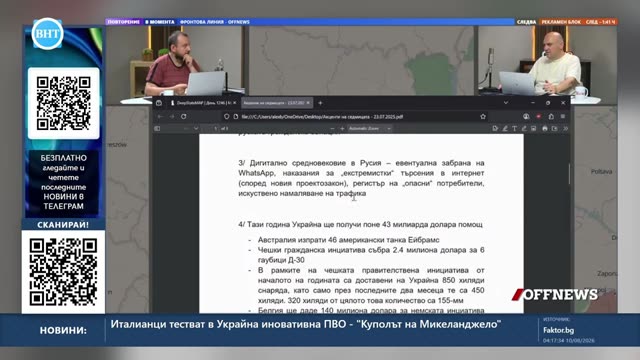Open the extensions puzzle icon
The height and width of the screenshot is (360, 640).
pyautogui.click(x=551, y=116)
